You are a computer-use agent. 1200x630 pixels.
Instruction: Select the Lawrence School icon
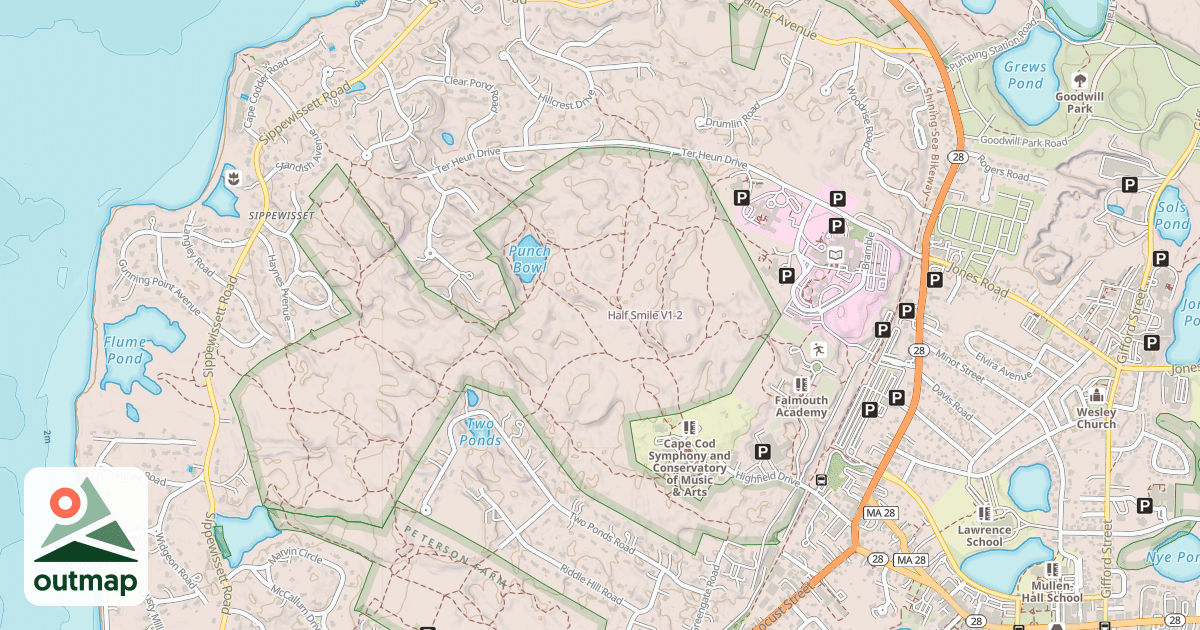pyautogui.click(x=985, y=513)
